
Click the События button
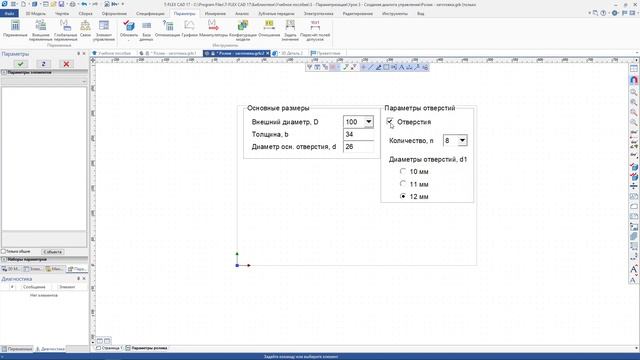pos(52,252)
